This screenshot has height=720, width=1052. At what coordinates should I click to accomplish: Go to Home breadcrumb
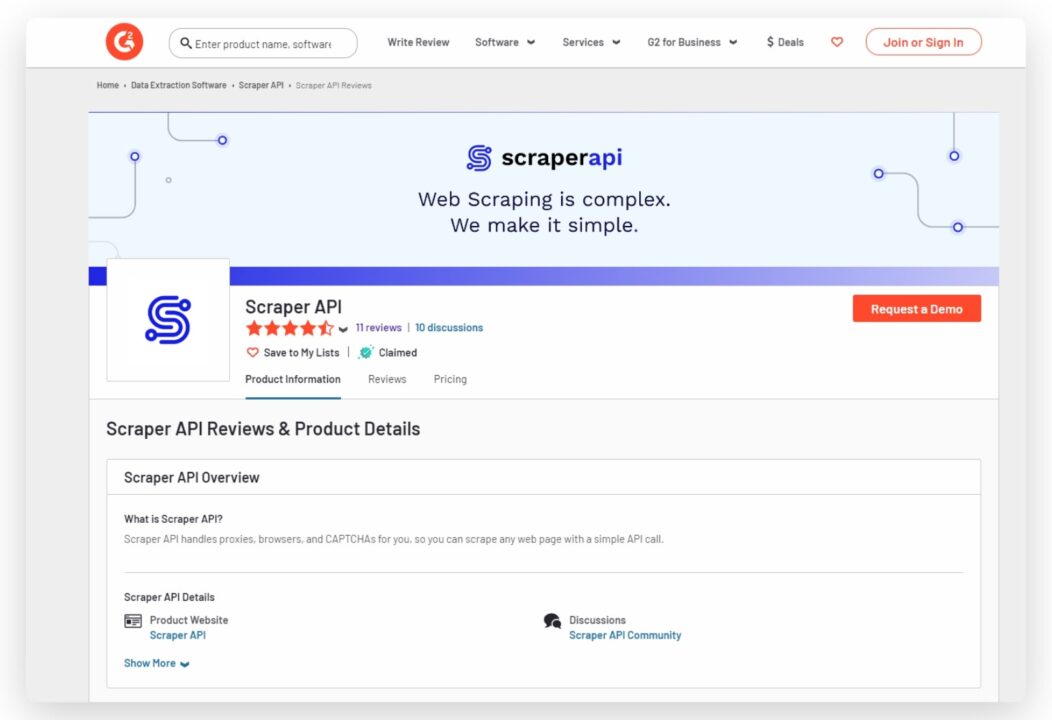point(107,85)
